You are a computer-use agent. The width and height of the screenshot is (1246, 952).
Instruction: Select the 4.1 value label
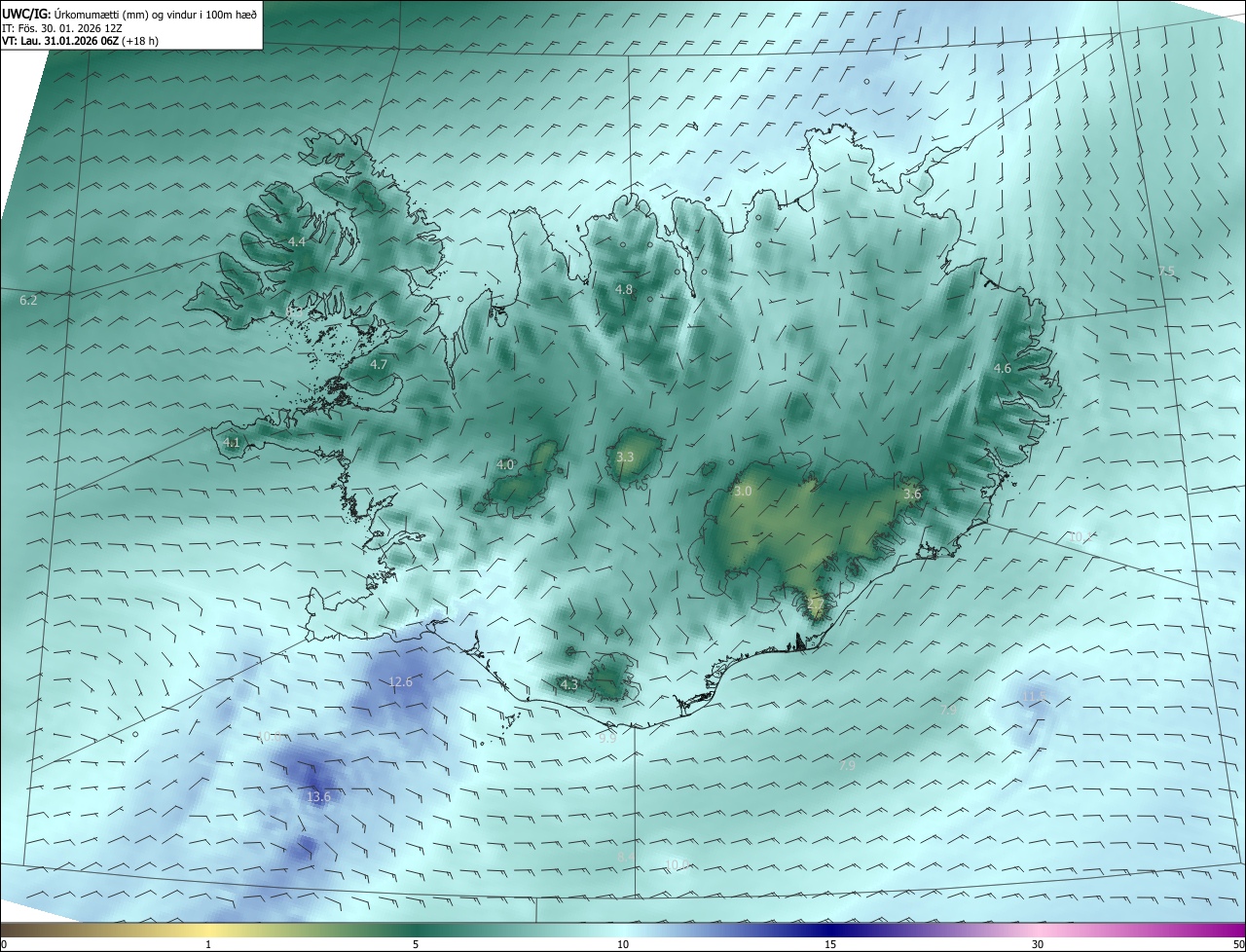click(x=232, y=442)
